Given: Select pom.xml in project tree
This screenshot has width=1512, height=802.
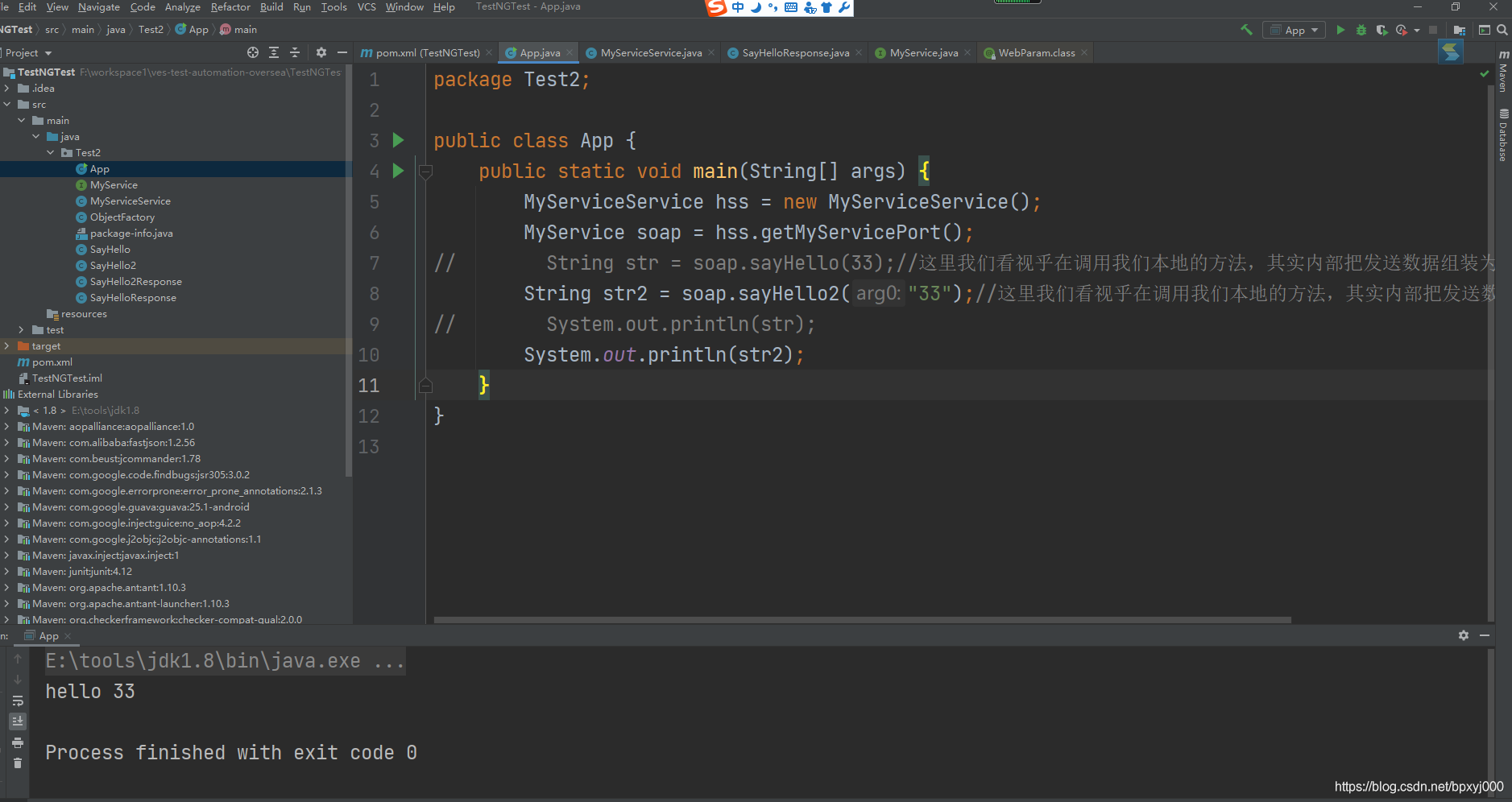Looking at the screenshot, I should (x=52, y=362).
